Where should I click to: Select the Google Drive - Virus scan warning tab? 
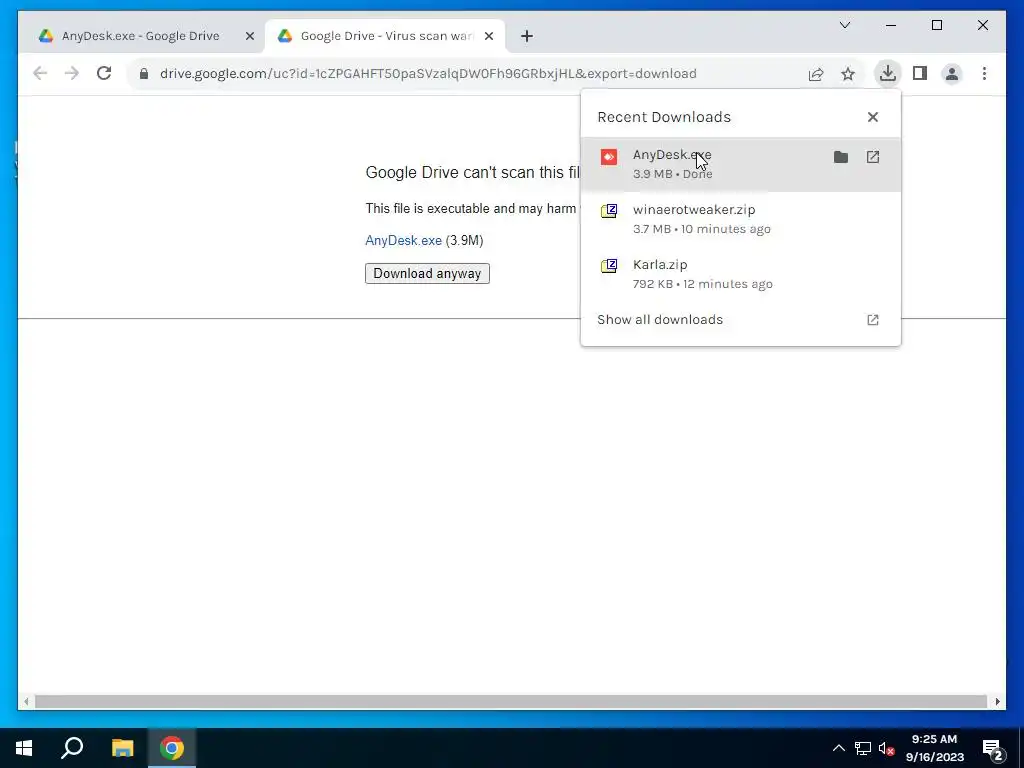pos(385,36)
